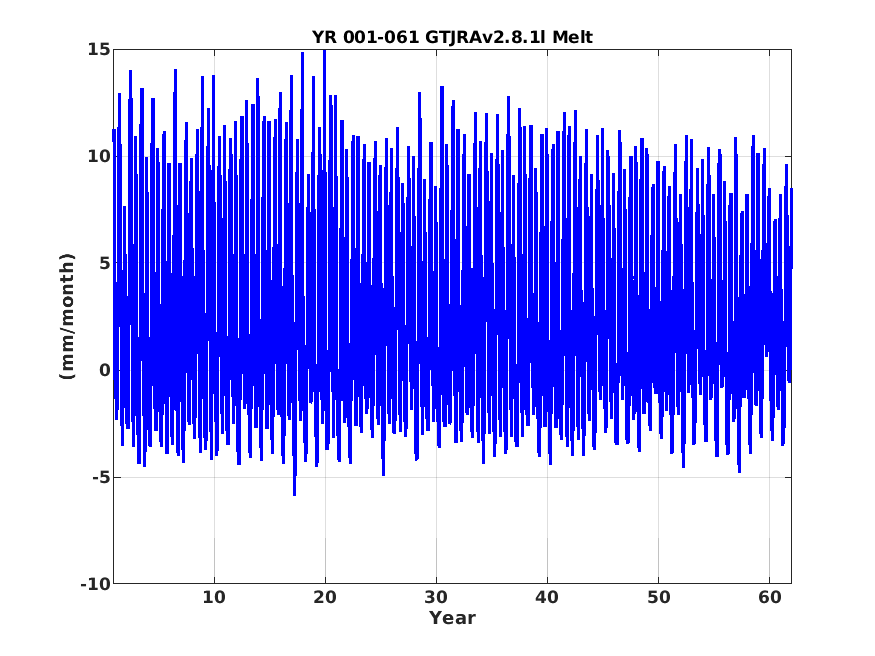
Task: Click x-axis tick label '20'
Action: click(x=325, y=597)
